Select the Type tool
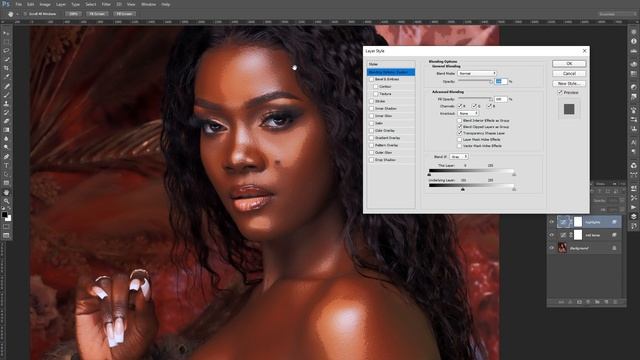 coord(6,165)
